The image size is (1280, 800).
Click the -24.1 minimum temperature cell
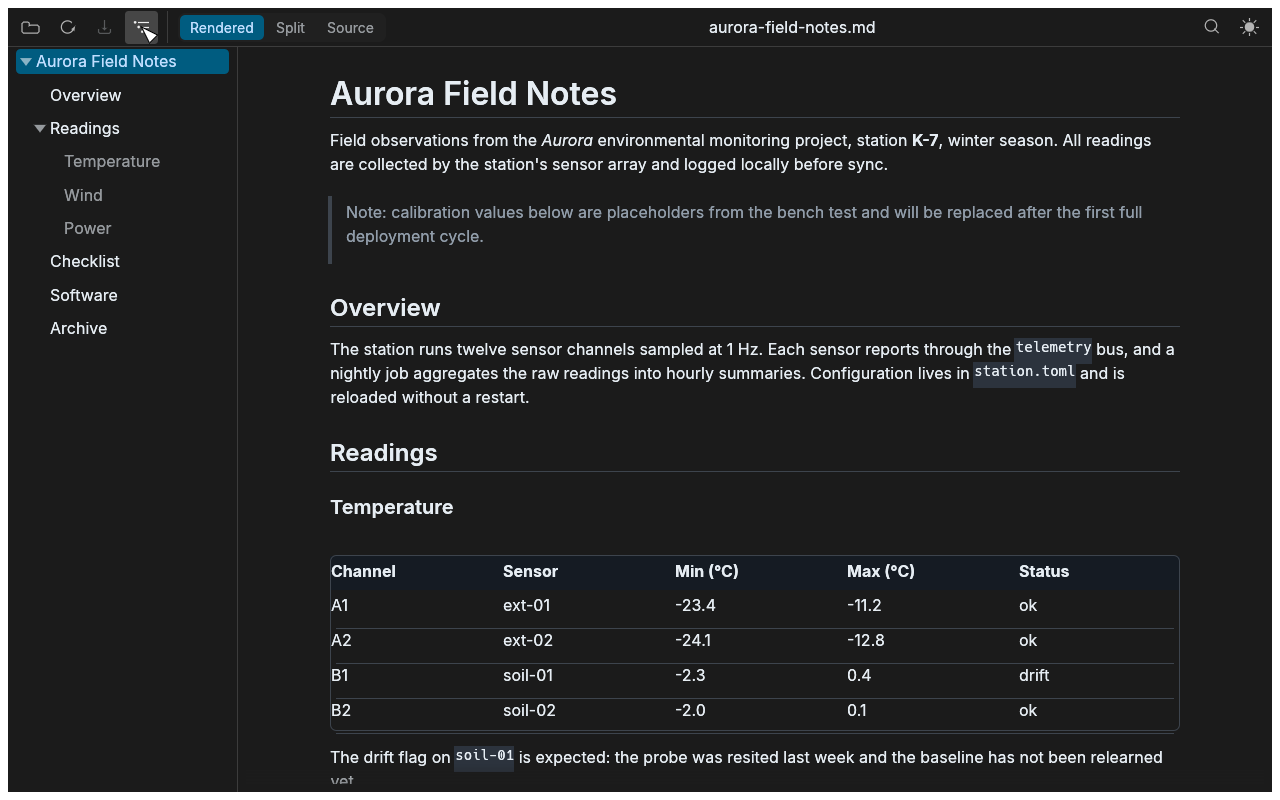[x=693, y=640]
